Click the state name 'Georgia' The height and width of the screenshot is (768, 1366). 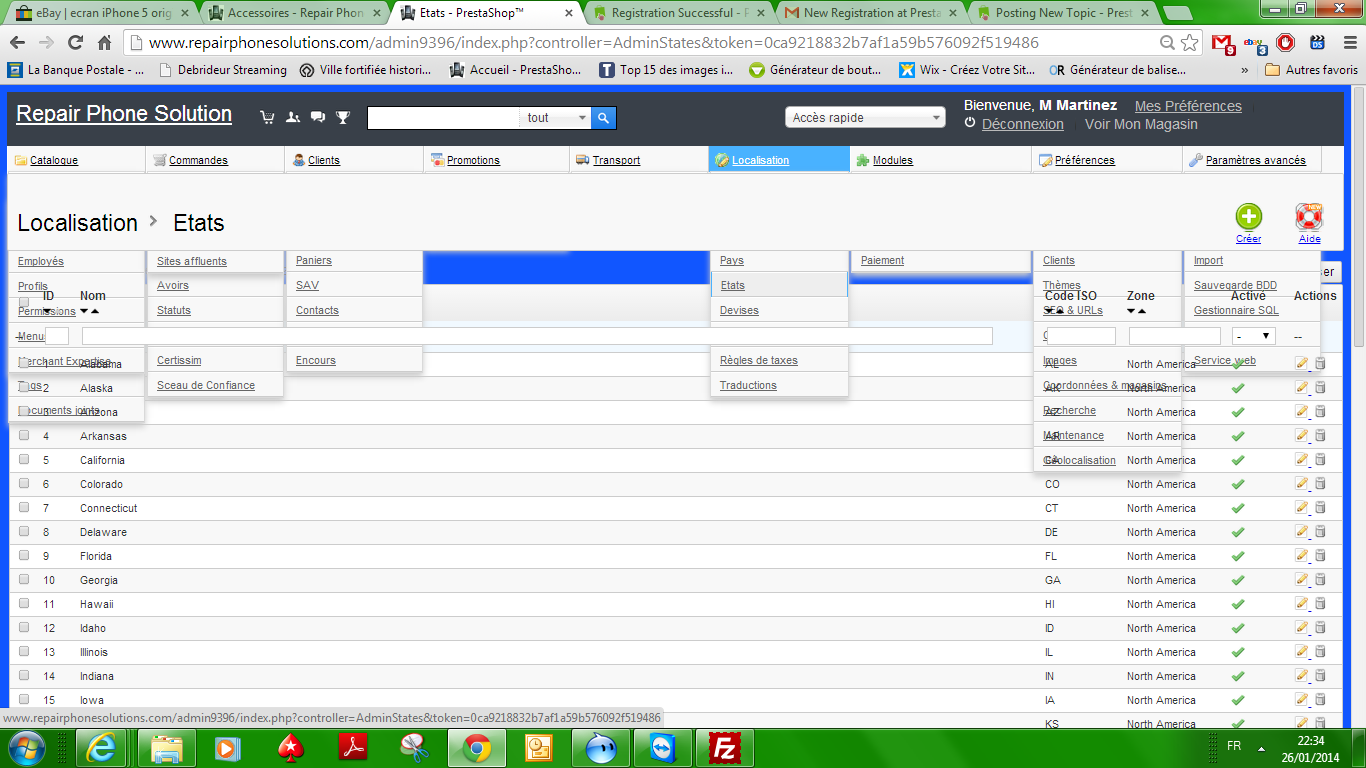tap(99, 580)
